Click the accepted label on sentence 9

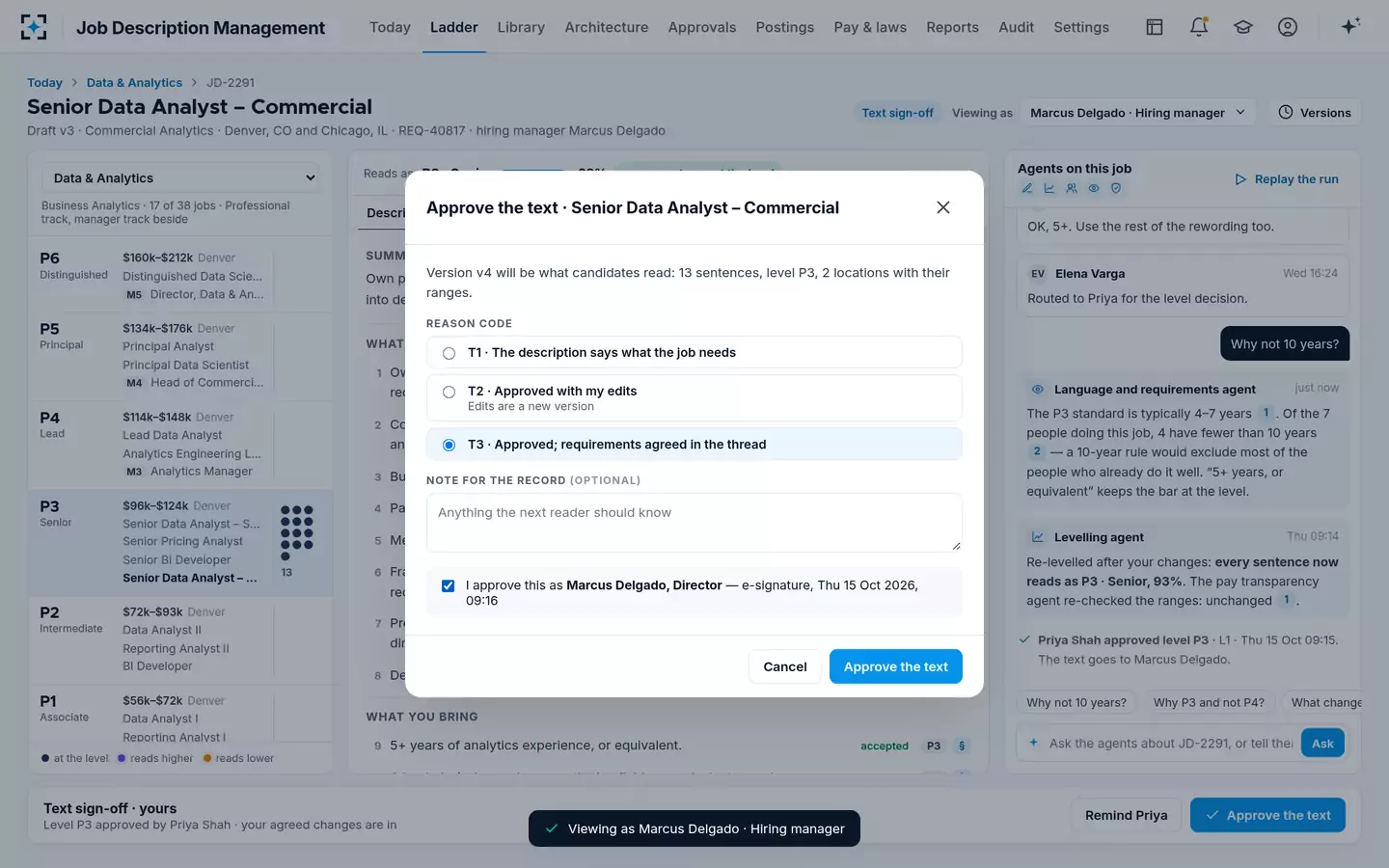885,746
